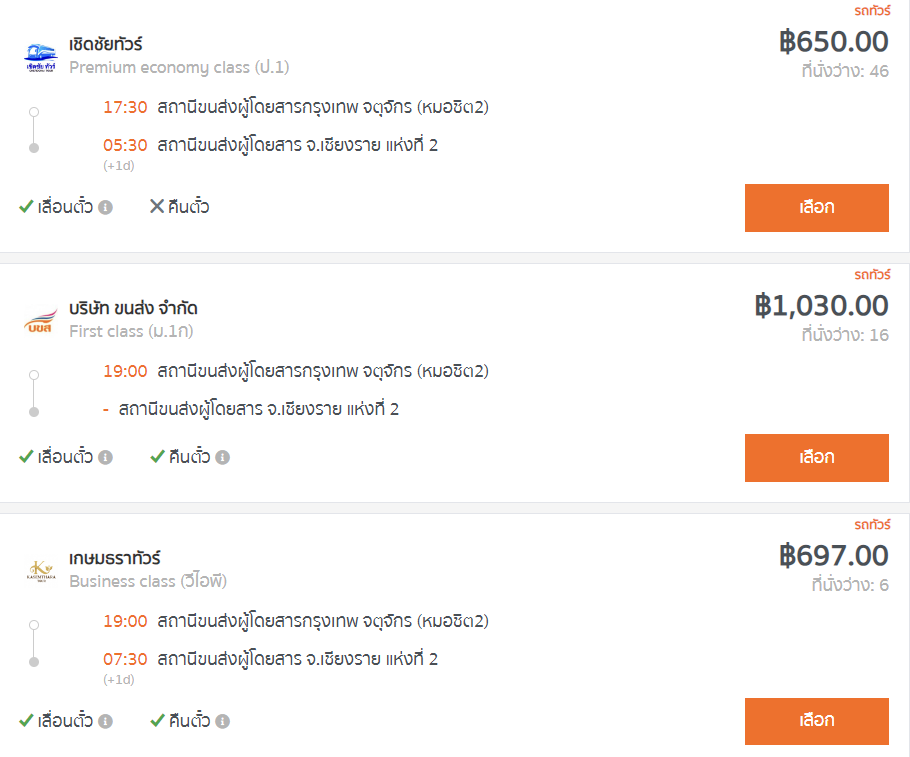Viewport: 910px width, 757px height.
Task: Open info icon beside เลื่อนตั๋ว for เชิดชัยทัวร์
Action: pos(105,207)
